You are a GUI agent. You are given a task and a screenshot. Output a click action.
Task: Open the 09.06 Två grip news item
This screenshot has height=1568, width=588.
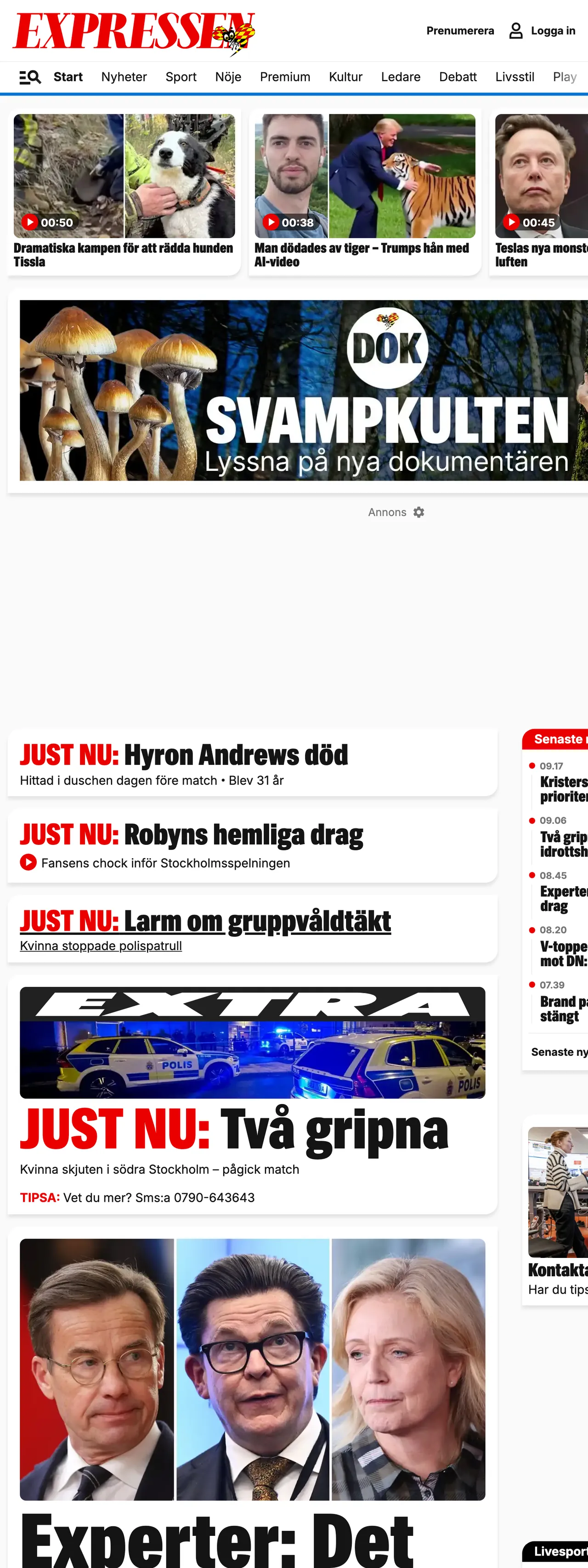pos(563,843)
